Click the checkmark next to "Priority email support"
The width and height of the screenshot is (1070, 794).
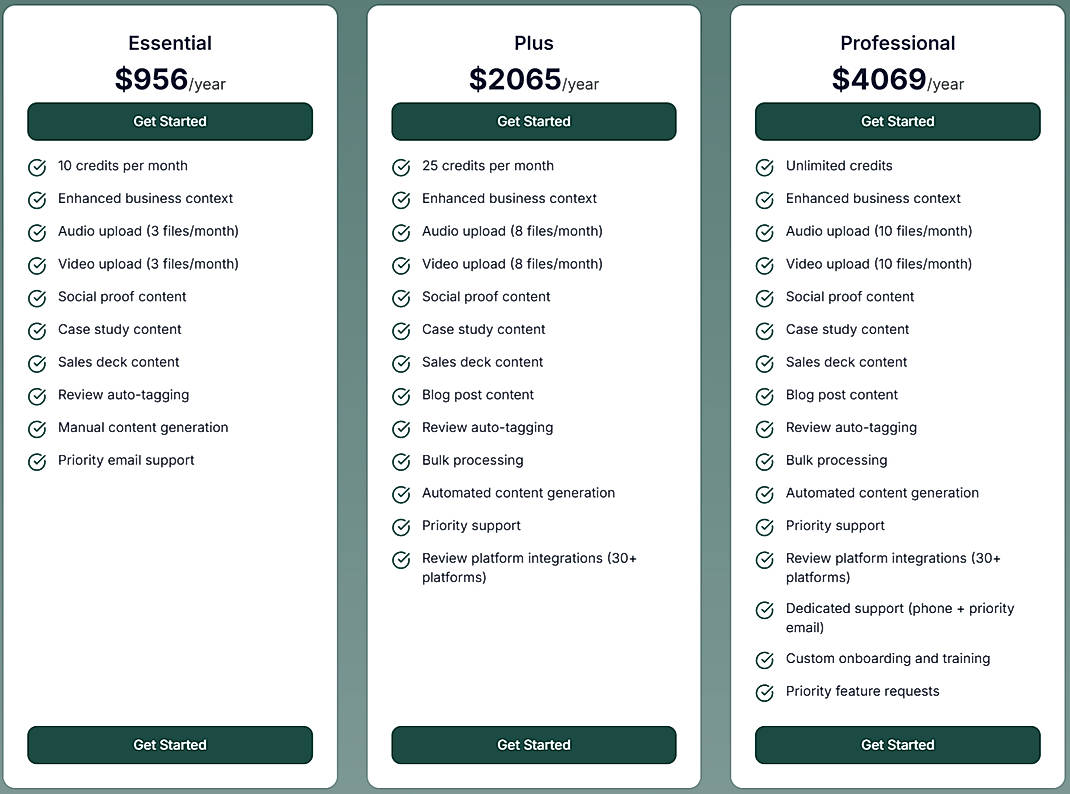(37, 461)
